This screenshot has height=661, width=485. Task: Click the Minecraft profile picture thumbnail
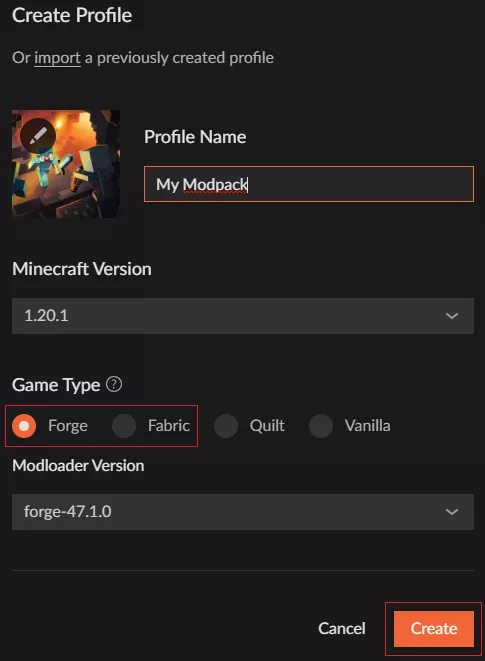pyautogui.click(x=66, y=164)
